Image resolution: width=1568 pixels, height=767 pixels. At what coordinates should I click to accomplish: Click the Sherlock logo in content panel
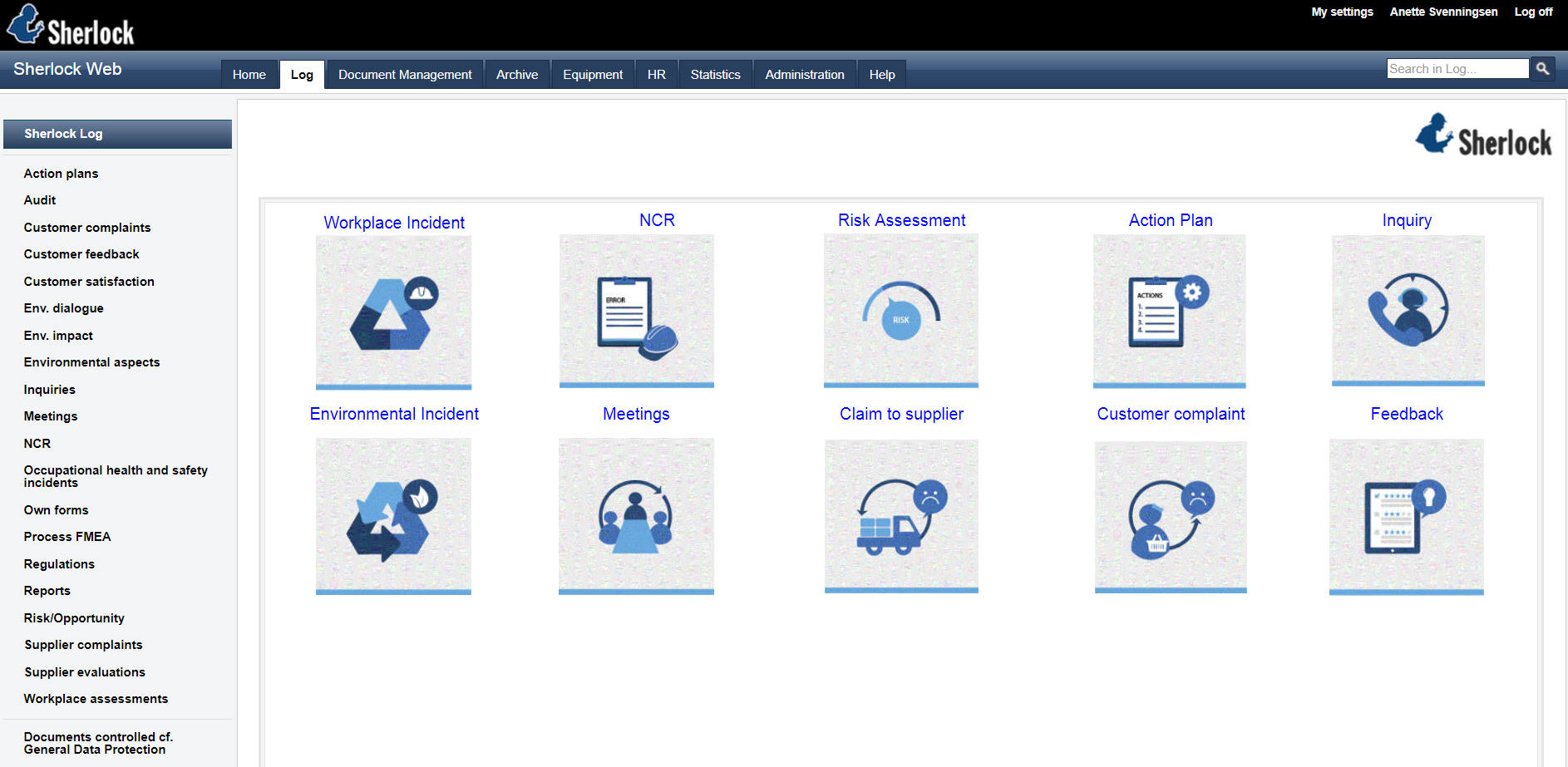pyautogui.click(x=1483, y=135)
